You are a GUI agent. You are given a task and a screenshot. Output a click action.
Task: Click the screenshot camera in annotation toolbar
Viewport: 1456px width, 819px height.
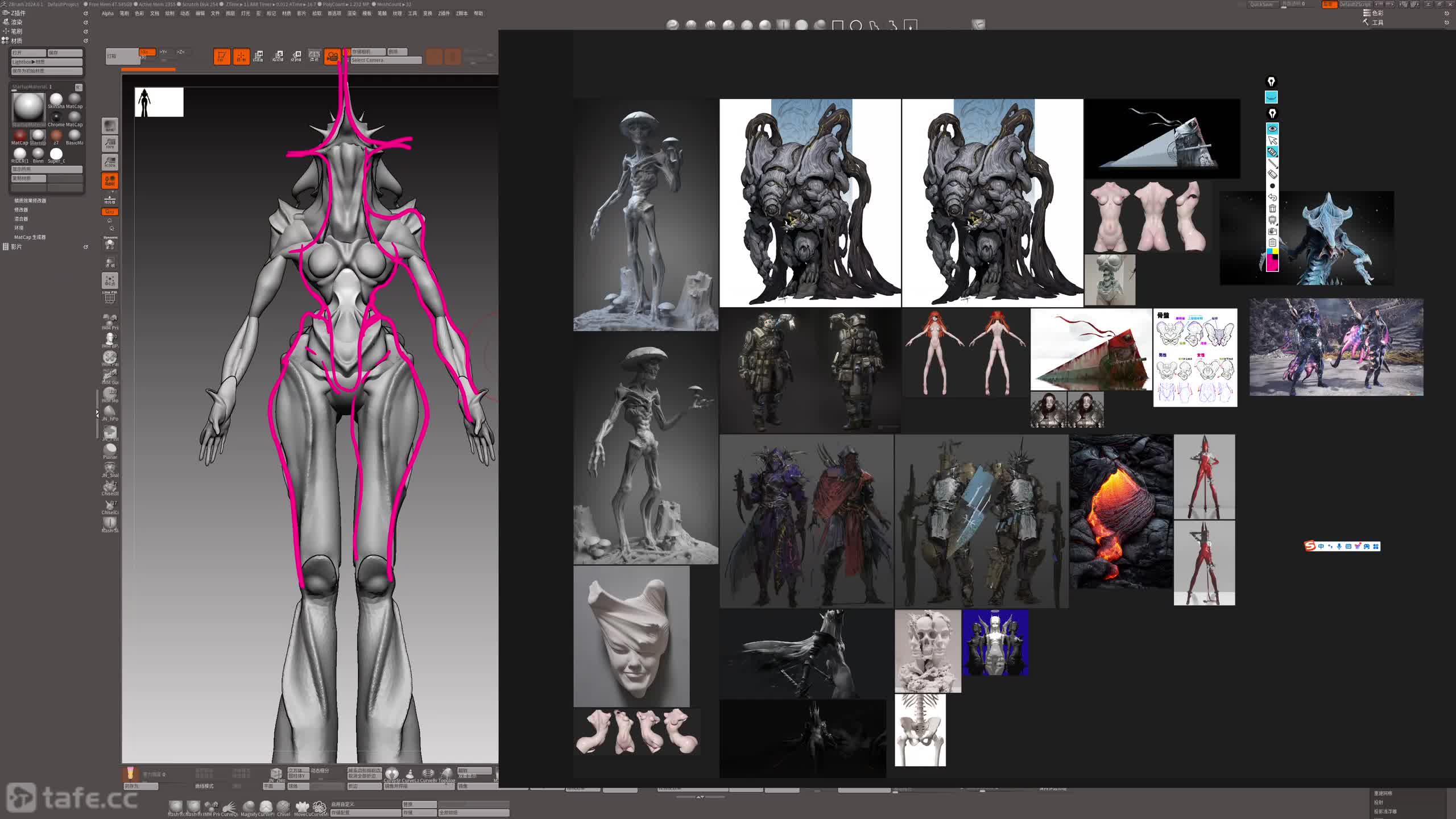tap(1272, 231)
